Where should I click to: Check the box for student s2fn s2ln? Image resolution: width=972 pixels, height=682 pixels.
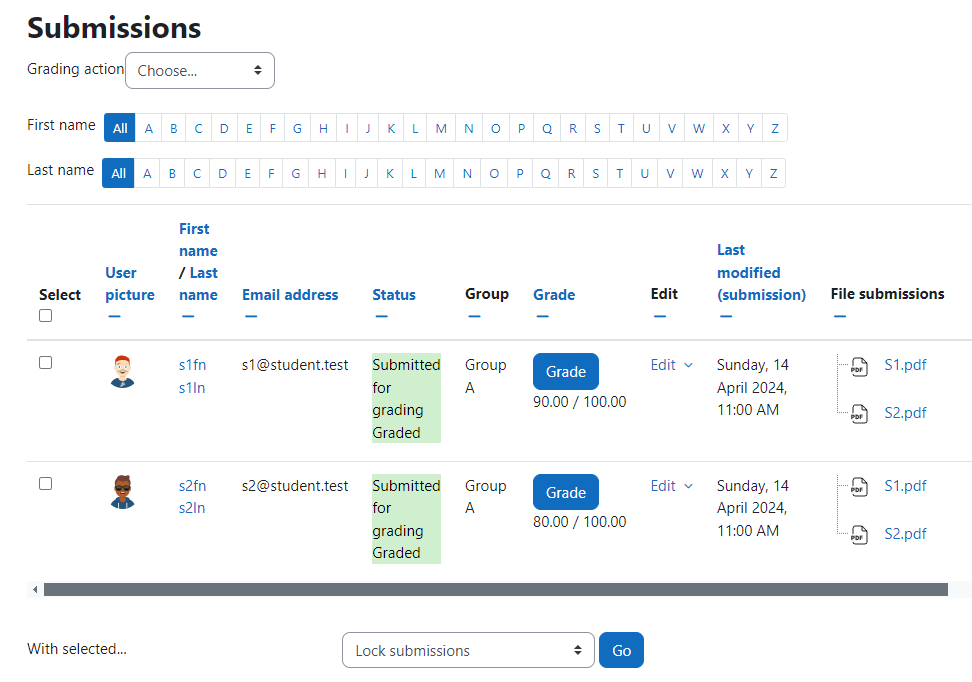click(45, 484)
